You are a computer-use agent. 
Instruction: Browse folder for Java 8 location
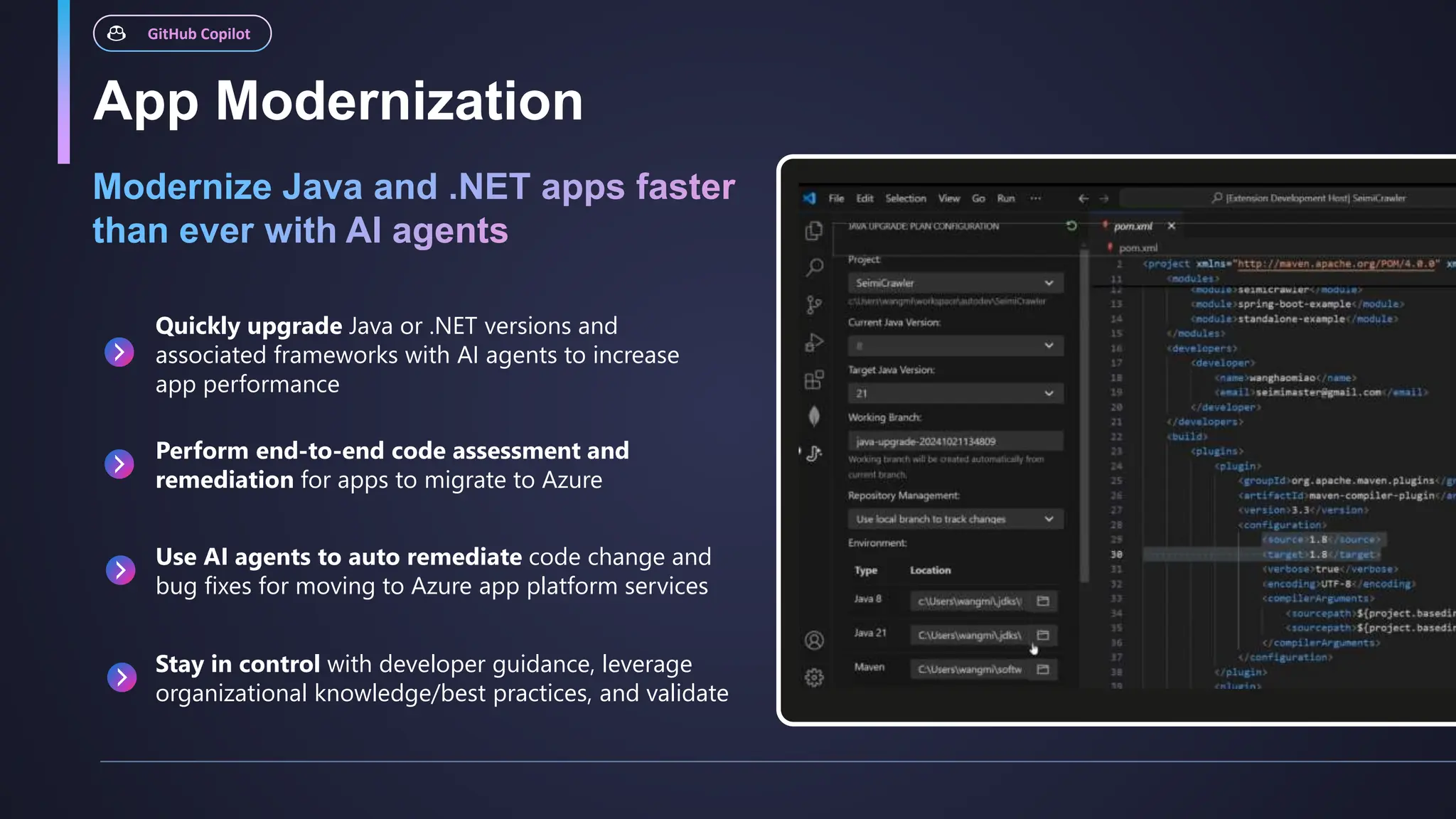click(1043, 601)
